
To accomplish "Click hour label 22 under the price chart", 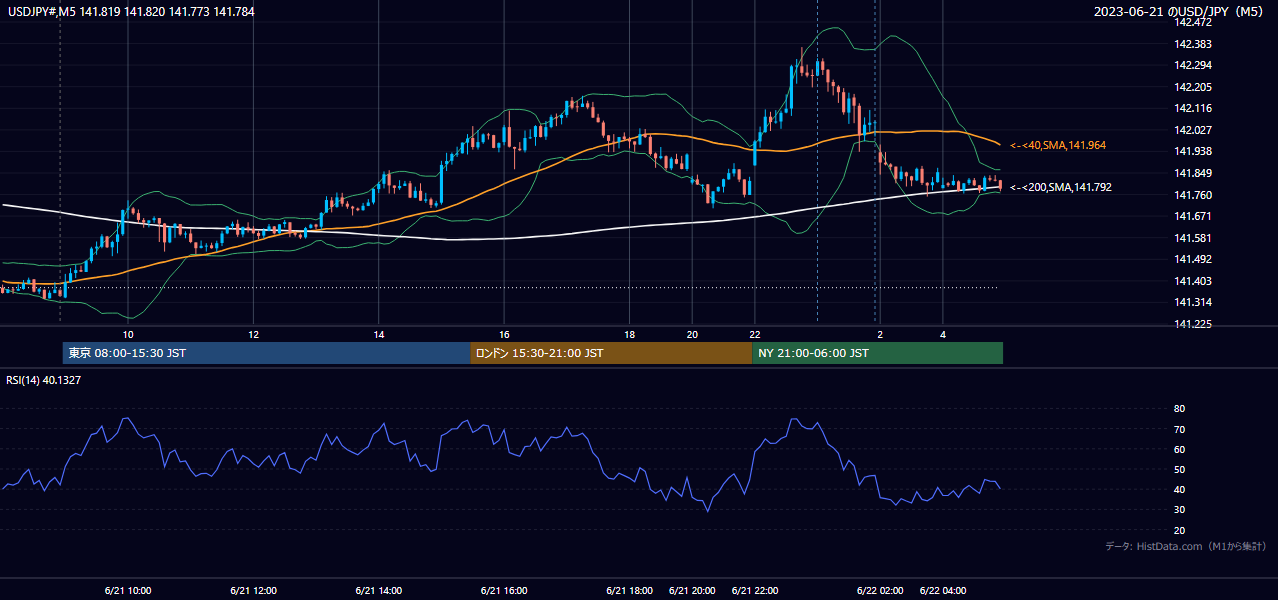I will 755,334.
